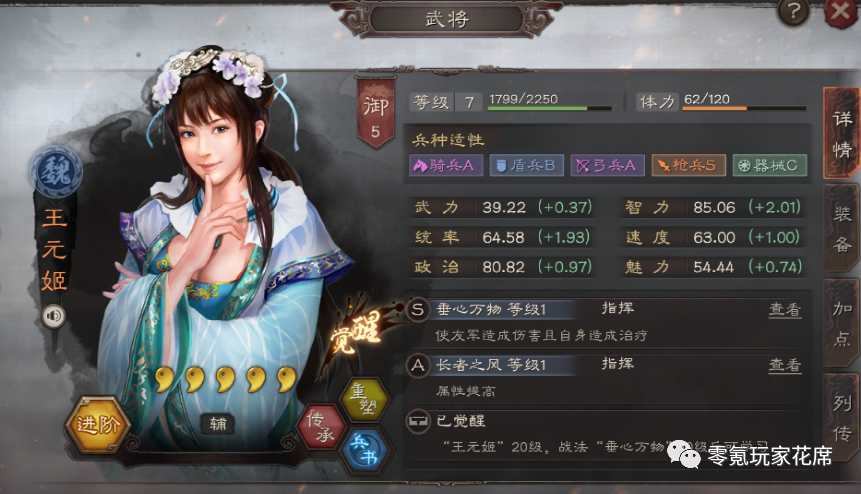This screenshot has height=494, width=861.
Task: Select the 传承 red hexagon icon
Action: coord(322,427)
